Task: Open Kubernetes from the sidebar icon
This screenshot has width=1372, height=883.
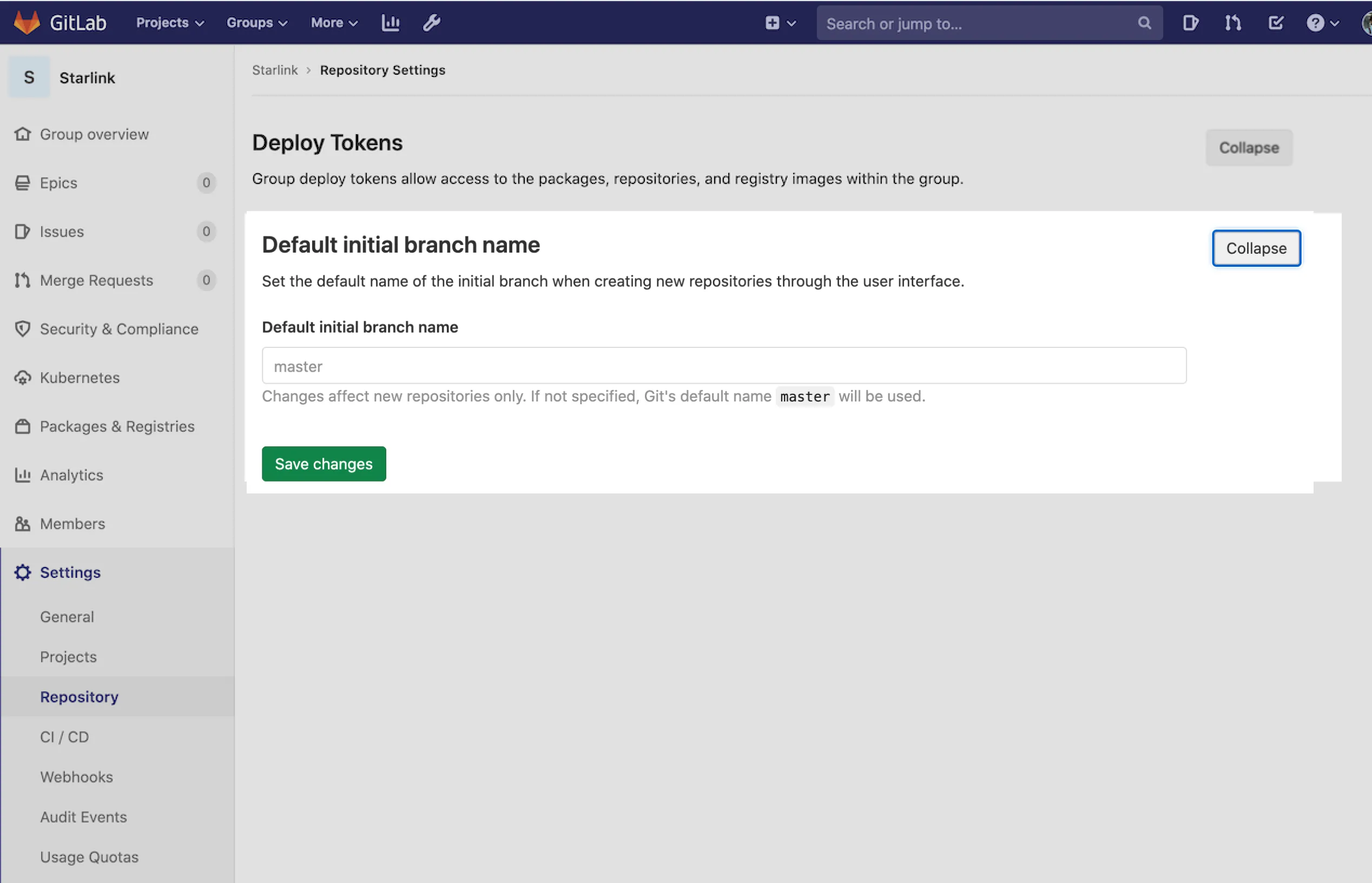Action: 22,377
